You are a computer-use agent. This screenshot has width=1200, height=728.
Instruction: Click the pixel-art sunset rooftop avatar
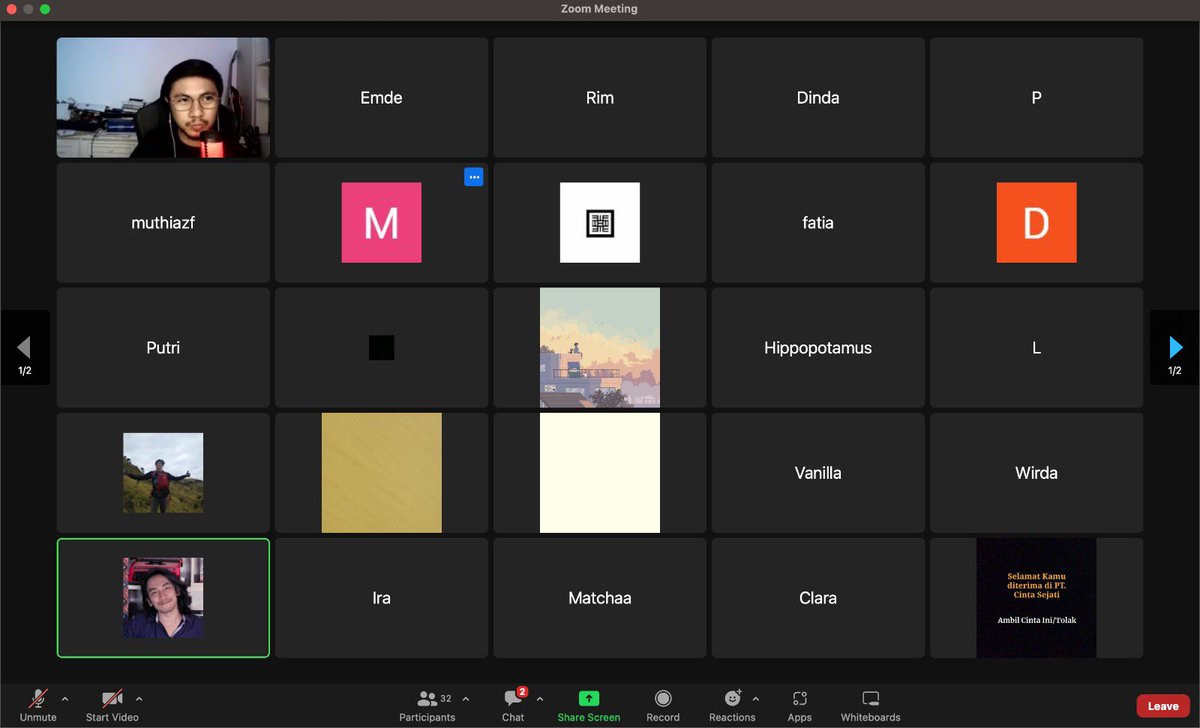[600, 348]
